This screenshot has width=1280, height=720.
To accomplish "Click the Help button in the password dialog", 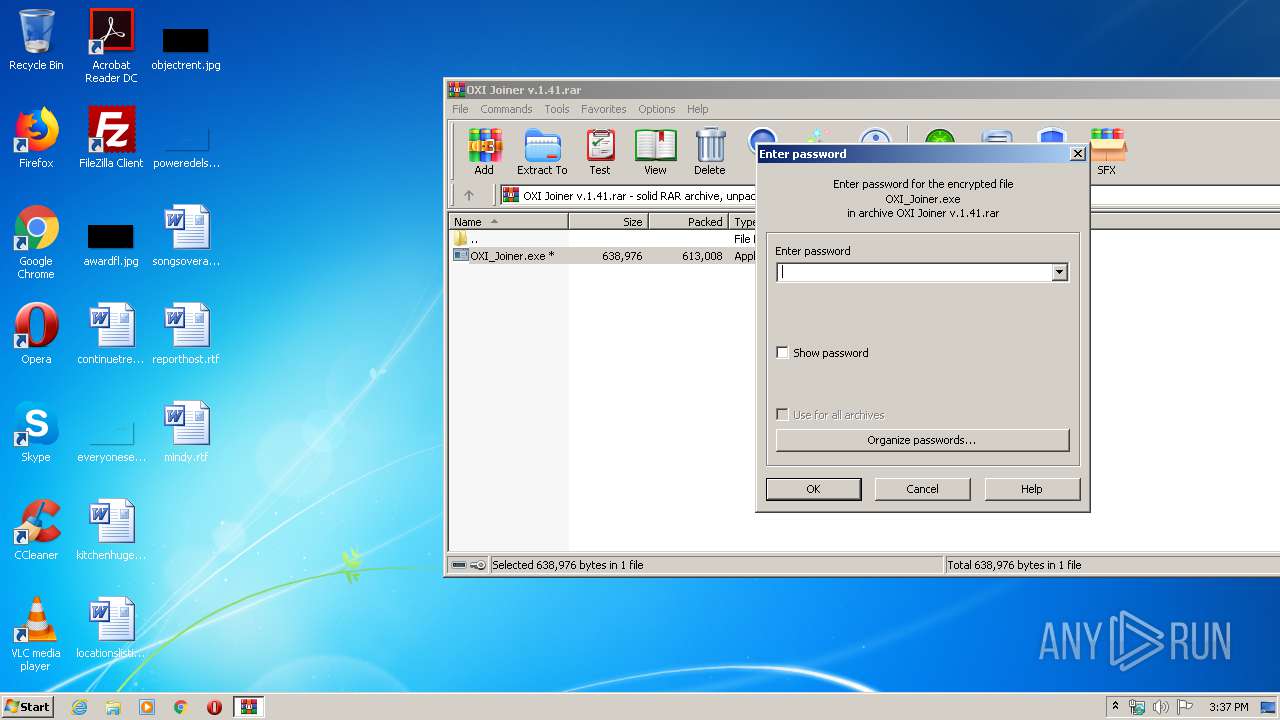I will tap(1032, 489).
